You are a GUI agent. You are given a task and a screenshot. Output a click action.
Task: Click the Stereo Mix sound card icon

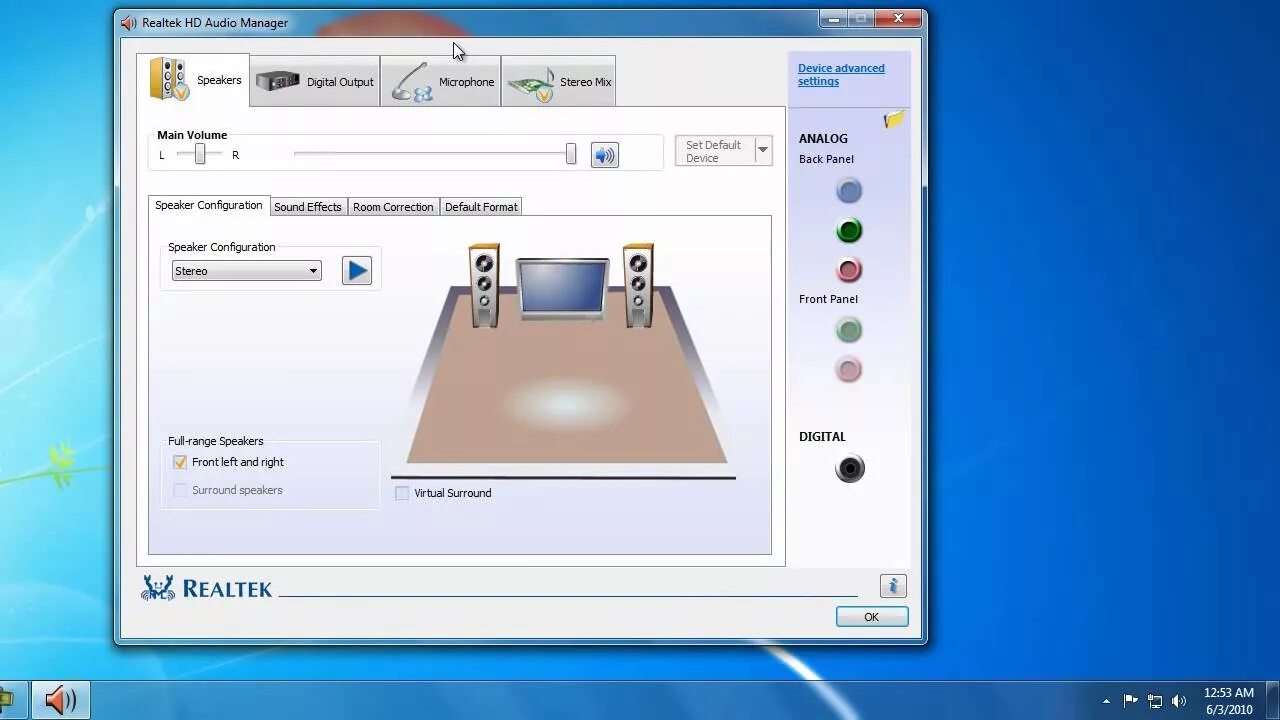click(x=531, y=84)
